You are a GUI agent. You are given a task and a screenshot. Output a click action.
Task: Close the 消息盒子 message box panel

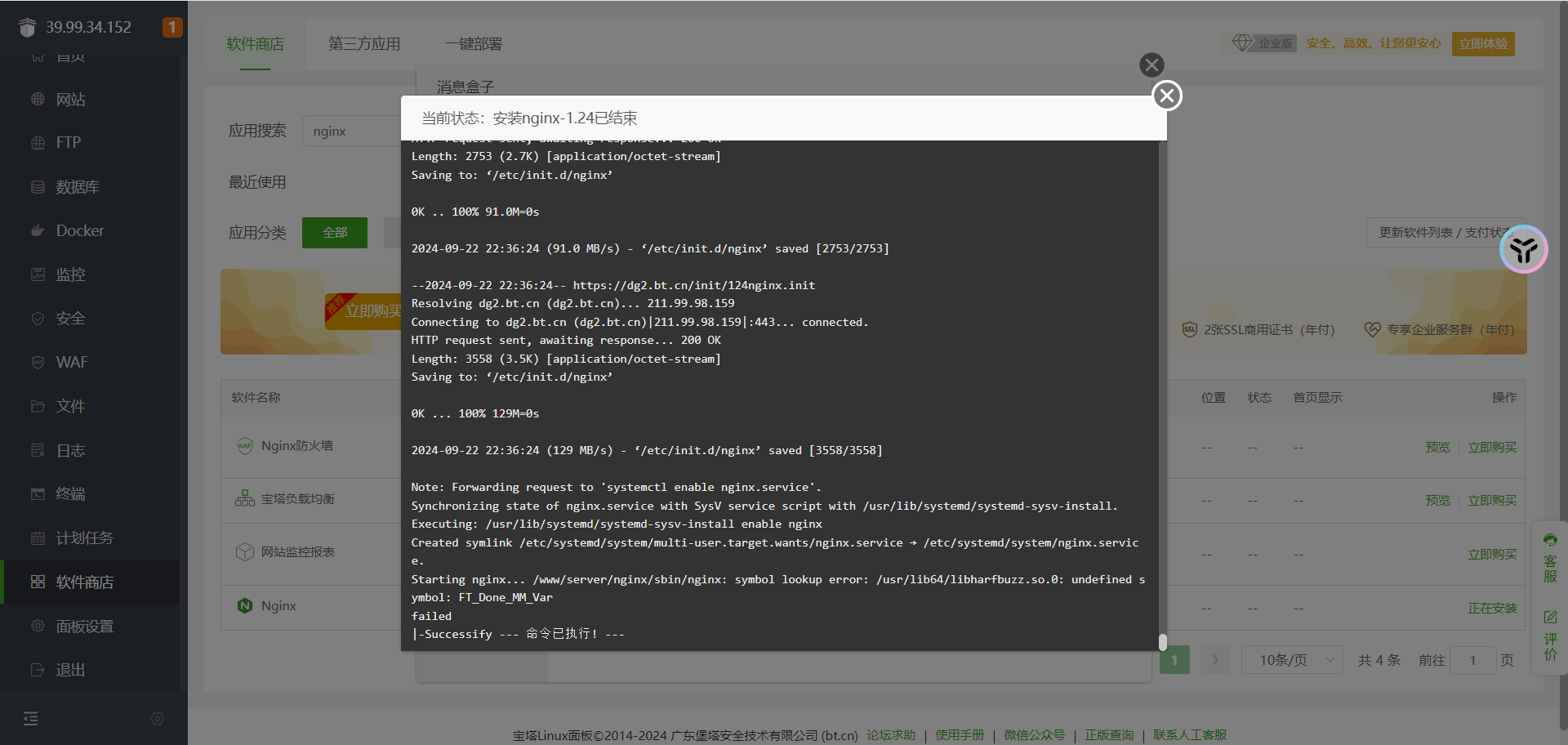(x=1151, y=65)
